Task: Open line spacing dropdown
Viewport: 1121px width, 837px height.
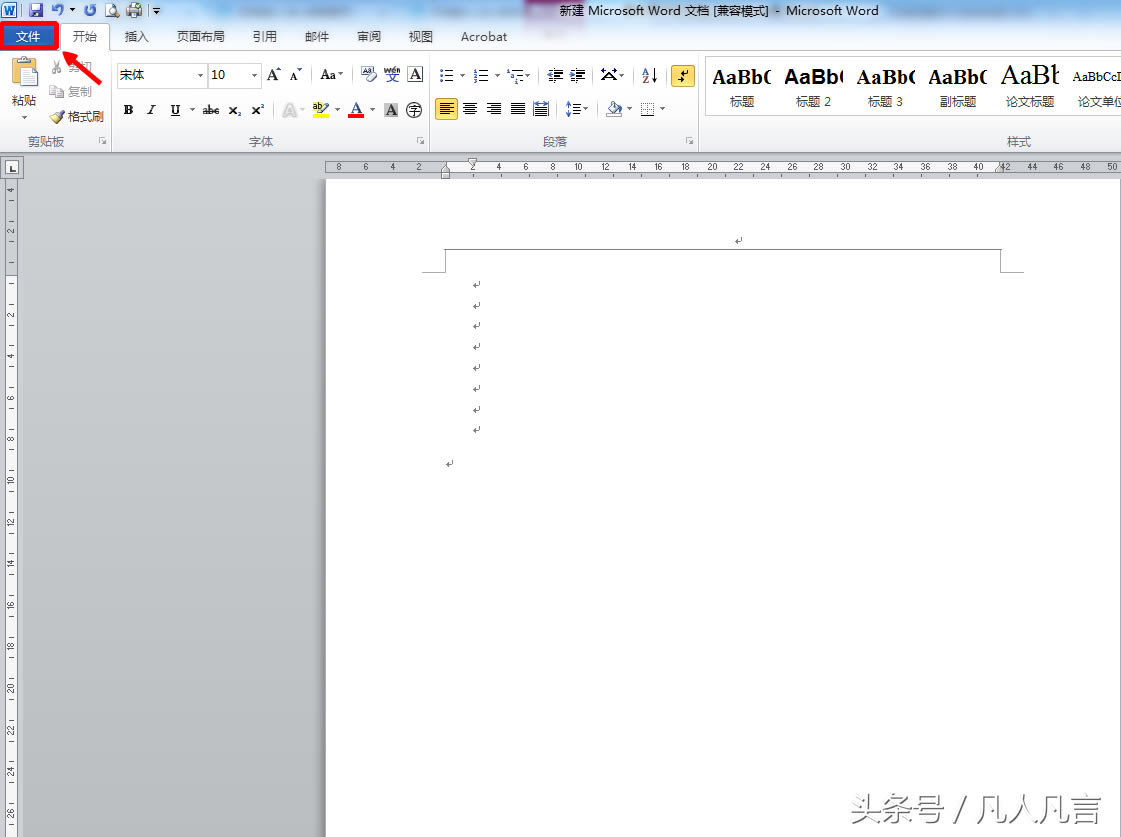Action: click(x=576, y=109)
